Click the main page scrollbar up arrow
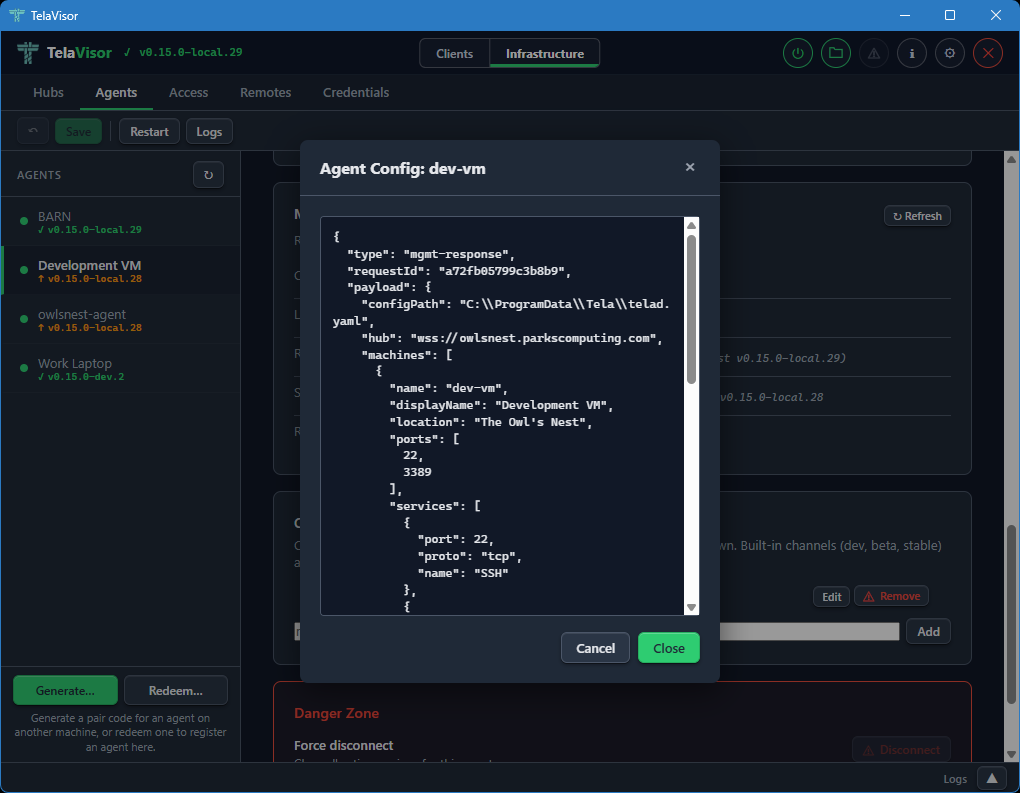1020x793 pixels. coord(1011,159)
